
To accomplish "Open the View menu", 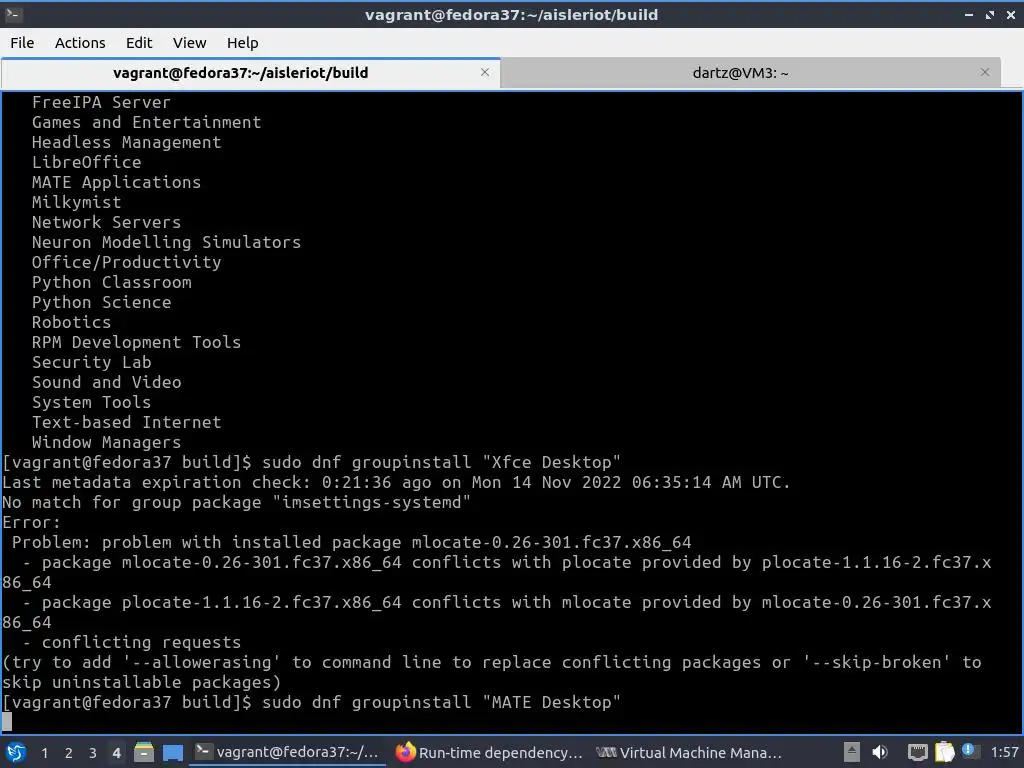I will click(189, 43).
